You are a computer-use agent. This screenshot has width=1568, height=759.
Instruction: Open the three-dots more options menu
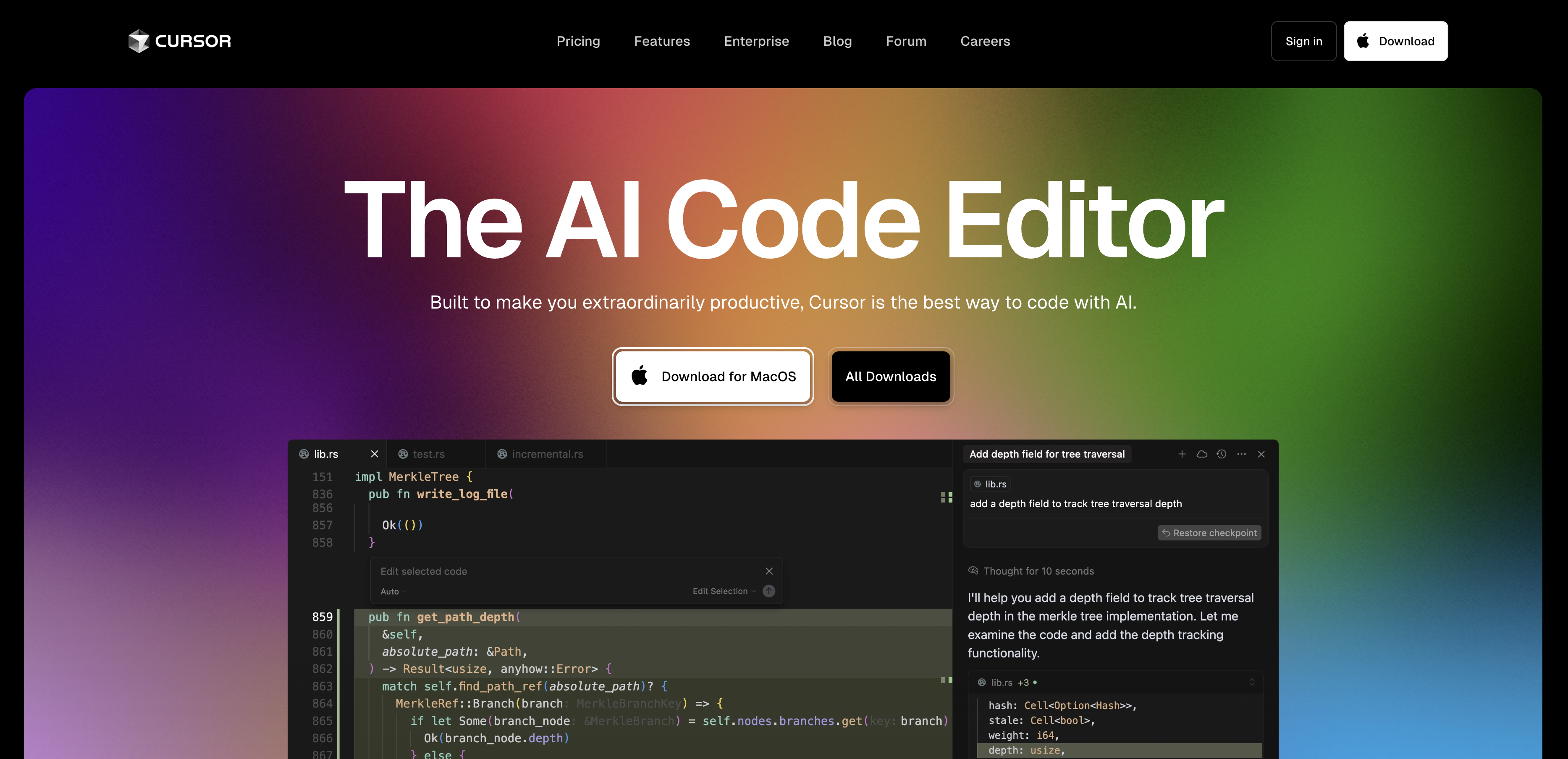(x=1241, y=454)
